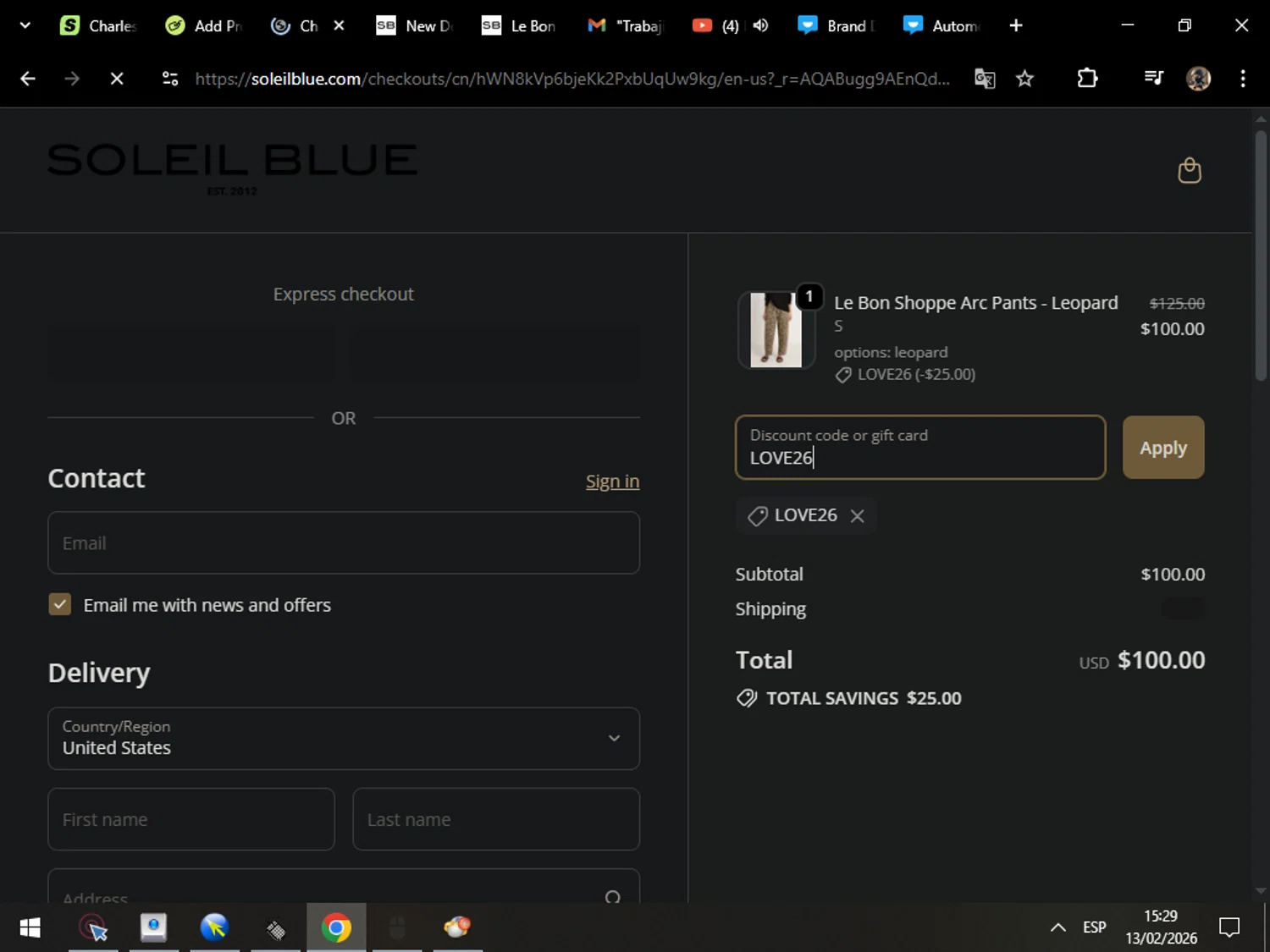
Task: Open Chrome three-dot menu
Action: [x=1243, y=79]
